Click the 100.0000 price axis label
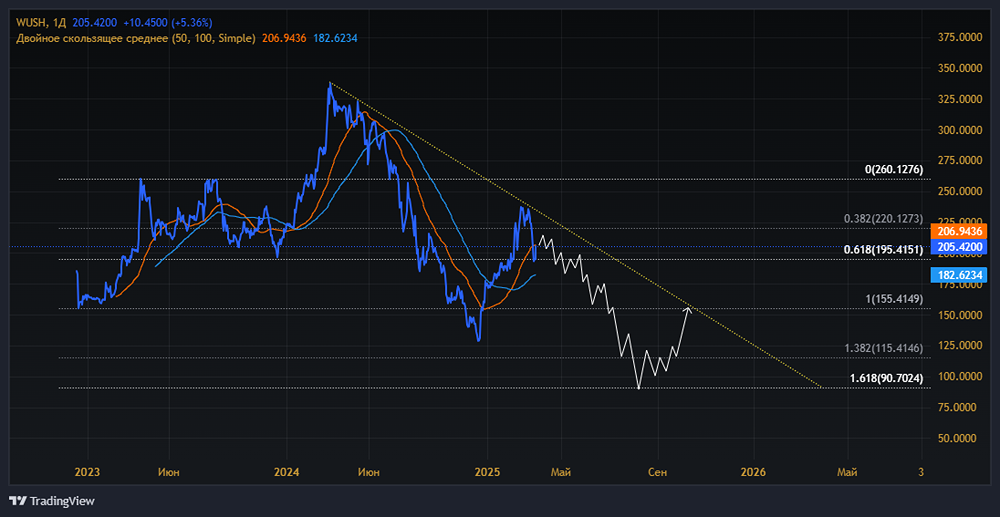Screen dimensions: 1000x517 point(960,377)
